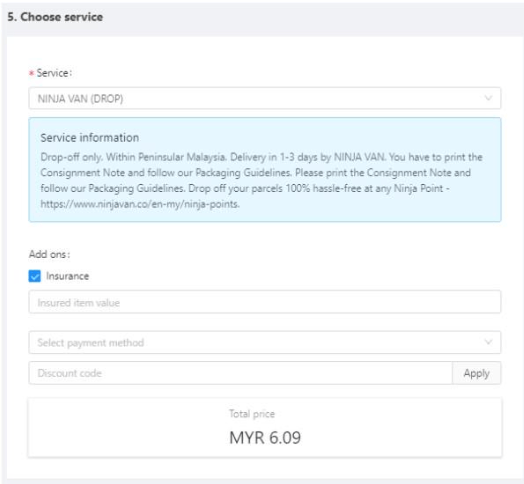
Task: Click the Insurance checkbox label text
Action: pos(68,276)
